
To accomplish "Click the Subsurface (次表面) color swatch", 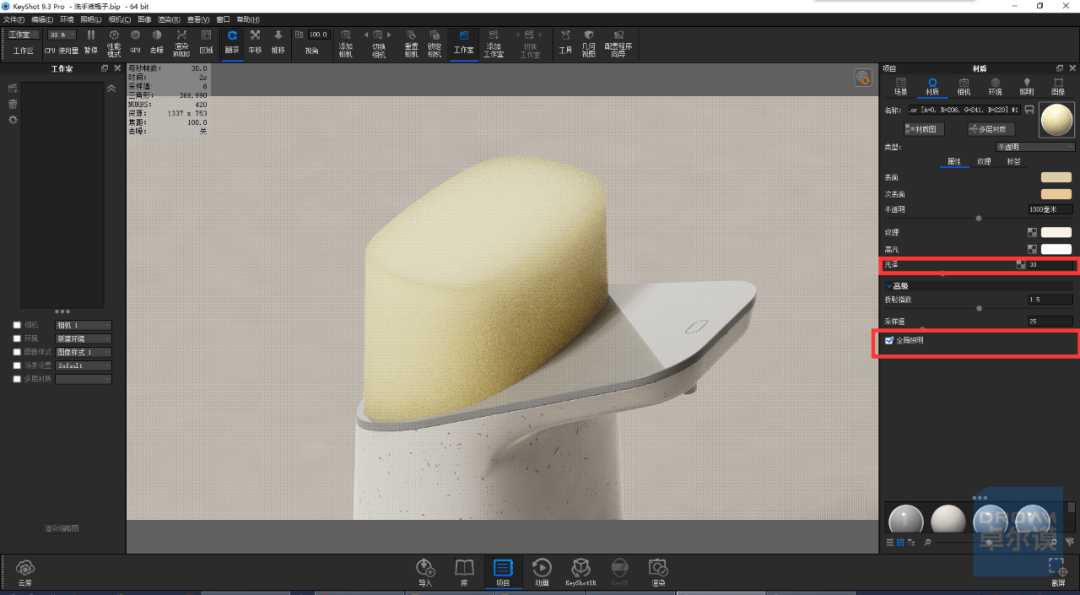I will pyautogui.click(x=1056, y=194).
